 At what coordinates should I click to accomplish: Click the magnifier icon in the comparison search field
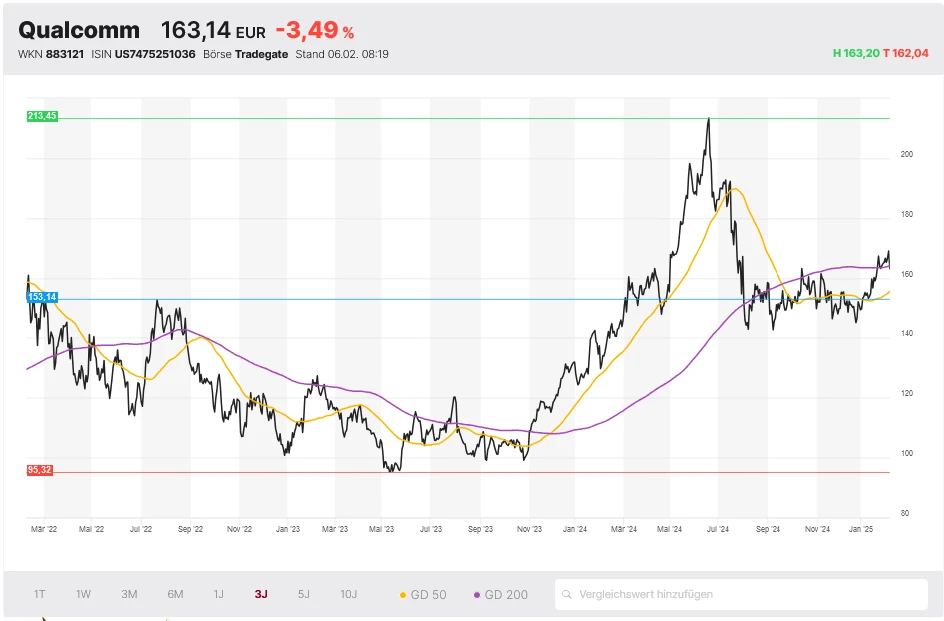coord(567,594)
